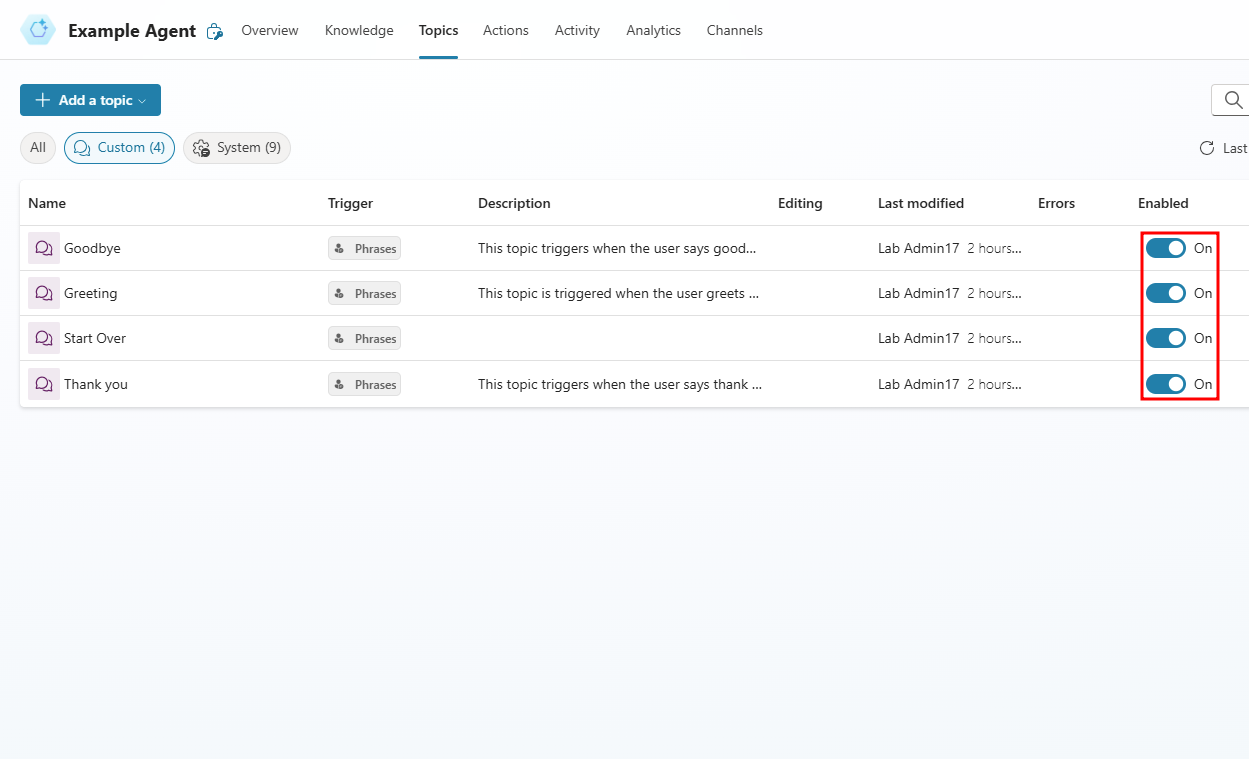Image resolution: width=1249 pixels, height=759 pixels.
Task: Switch to the Analytics tab
Action: click(653, 30)
